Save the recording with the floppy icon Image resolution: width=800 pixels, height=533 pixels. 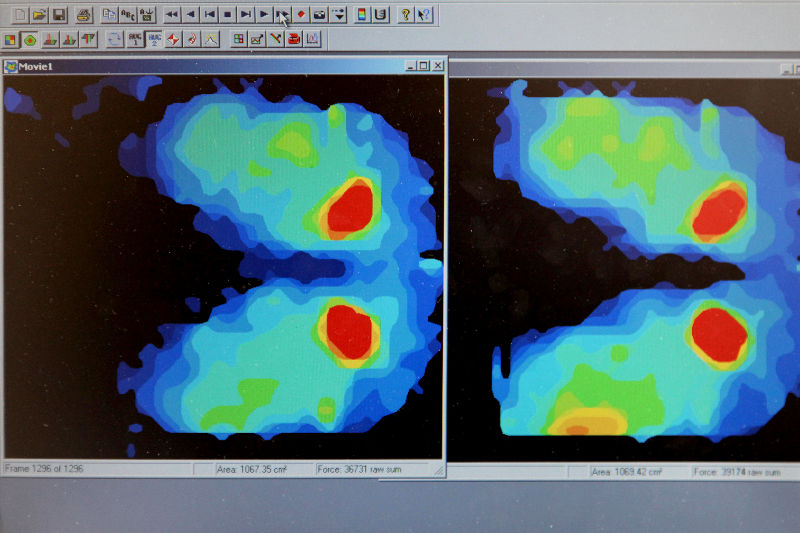coord(59,15)
